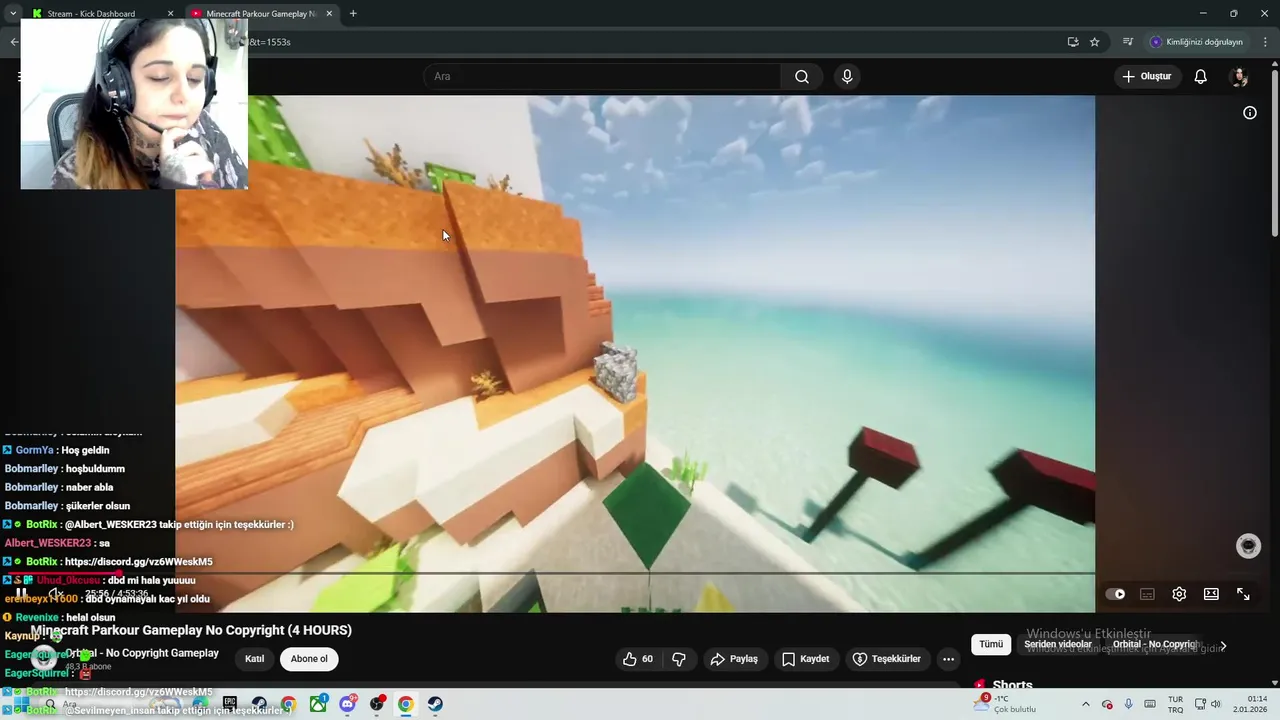Close the Kick Dashboard tab

coord(170,14)
